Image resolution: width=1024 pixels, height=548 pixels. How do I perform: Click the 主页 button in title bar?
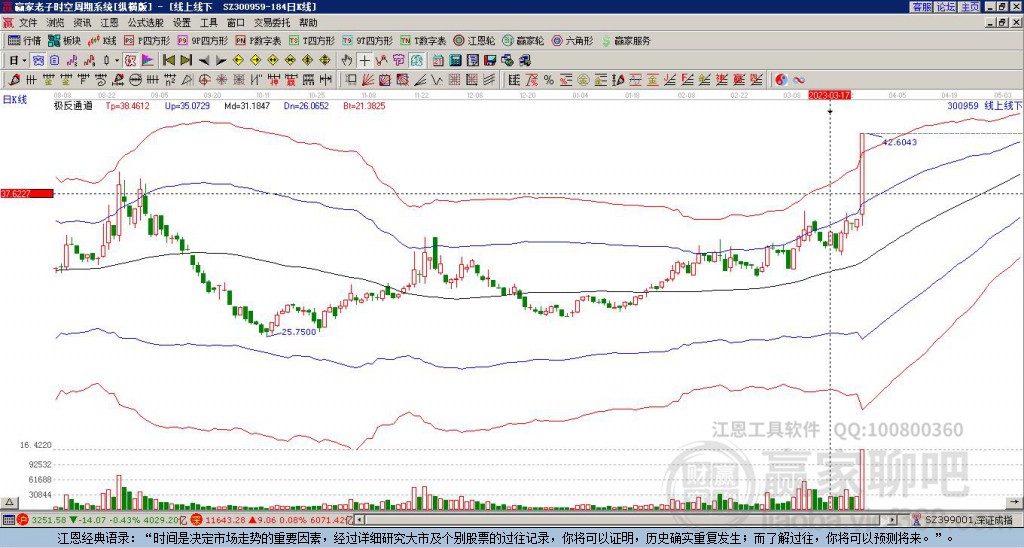(x=970, y=6)
